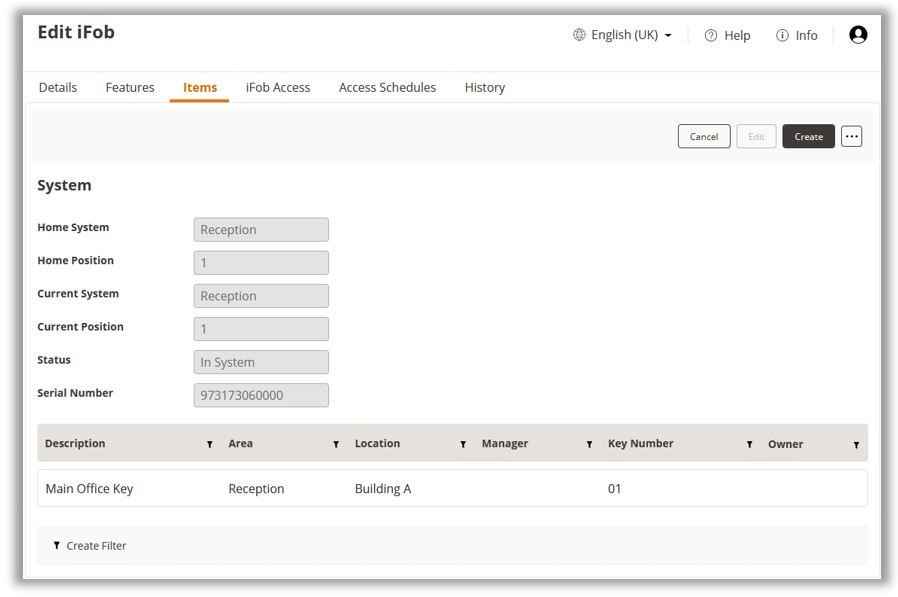This screenshot has height=597, width=898.
Task: Click the Area column filter icon
Action: (x=336, y=444)
